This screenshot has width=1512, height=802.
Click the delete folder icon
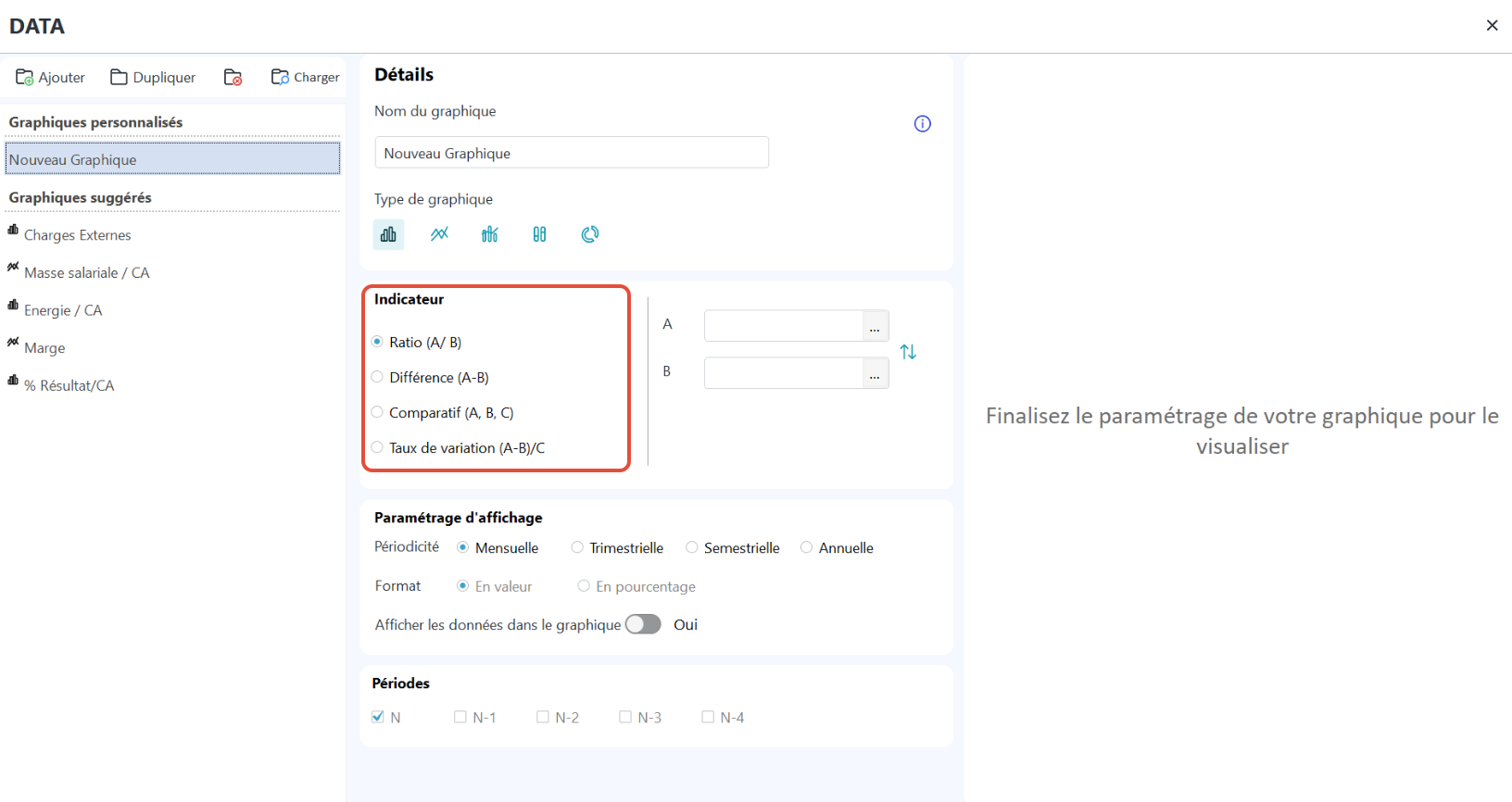coord(233,78)
